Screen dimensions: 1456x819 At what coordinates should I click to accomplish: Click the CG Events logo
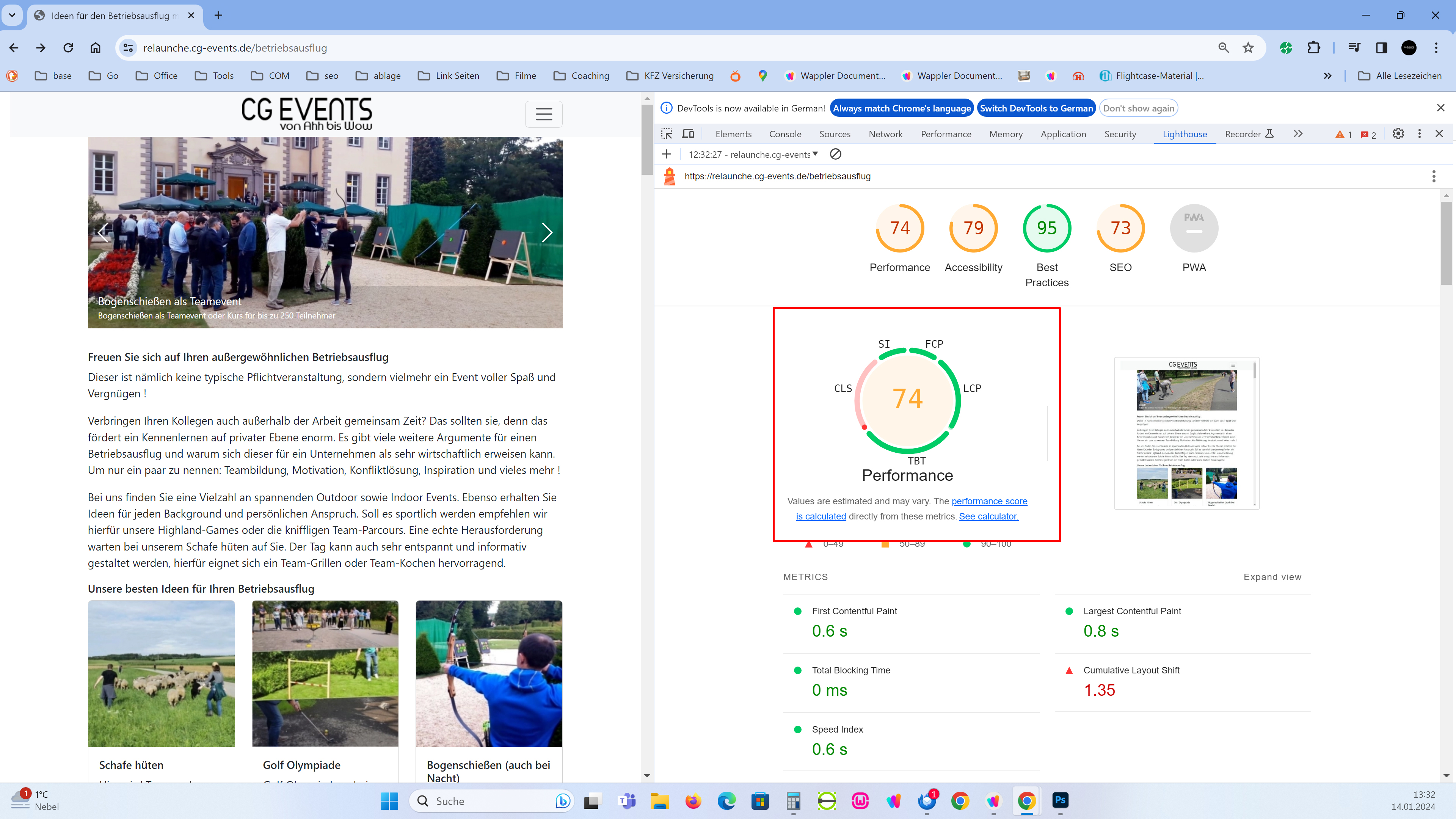point(307,114)
